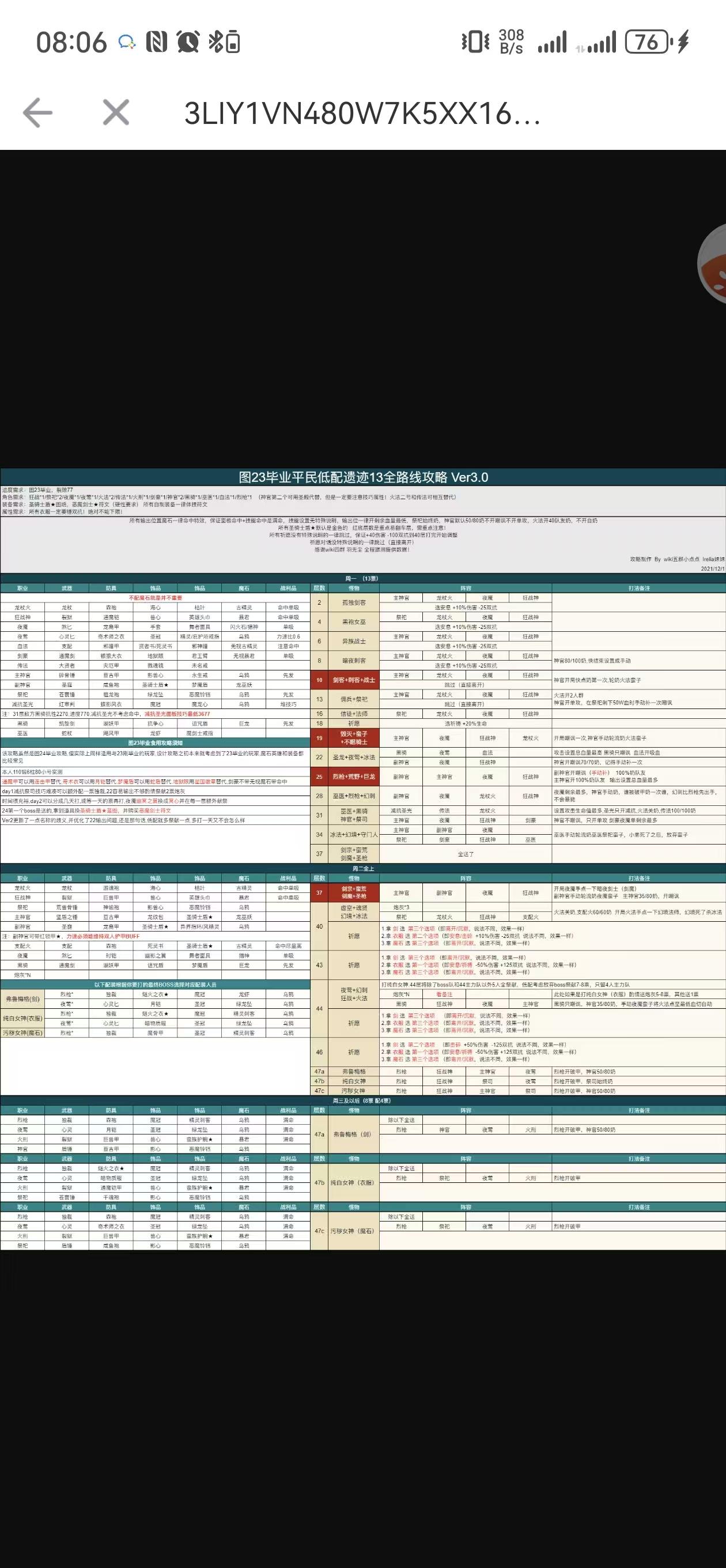Tap the 碎骨锤 weapon cell

click(x=66, y=675)
